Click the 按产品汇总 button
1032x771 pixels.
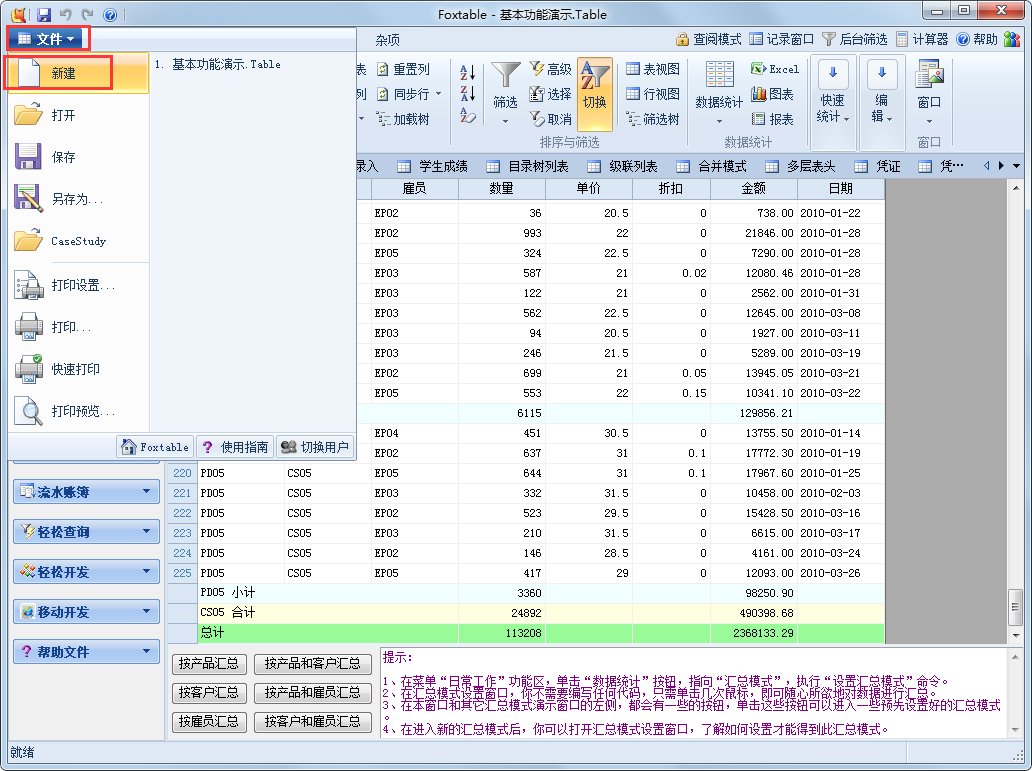[x=208, y=663]
